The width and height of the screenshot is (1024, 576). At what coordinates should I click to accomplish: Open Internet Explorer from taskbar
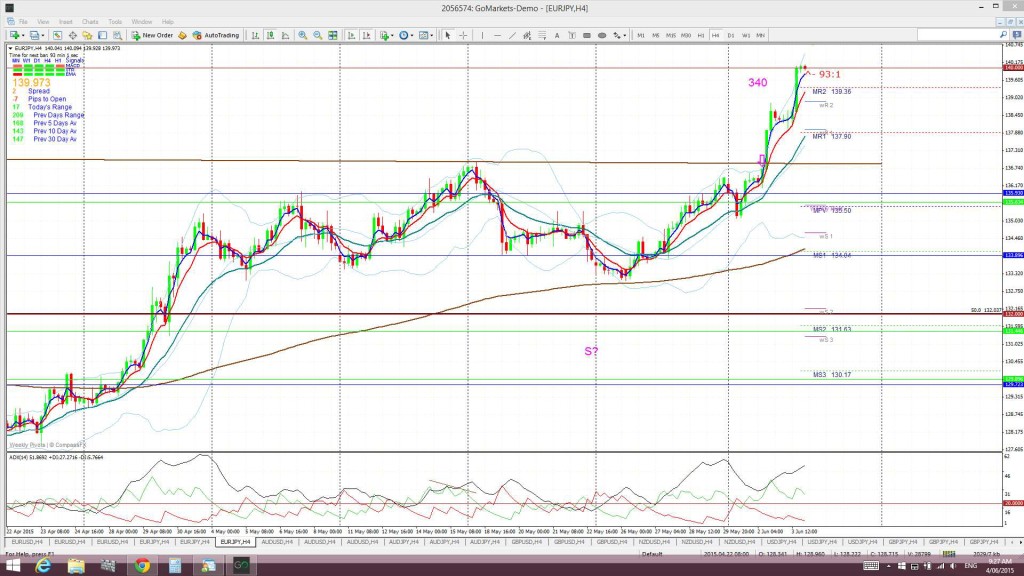pyautogui.click(x=43, y=566)
